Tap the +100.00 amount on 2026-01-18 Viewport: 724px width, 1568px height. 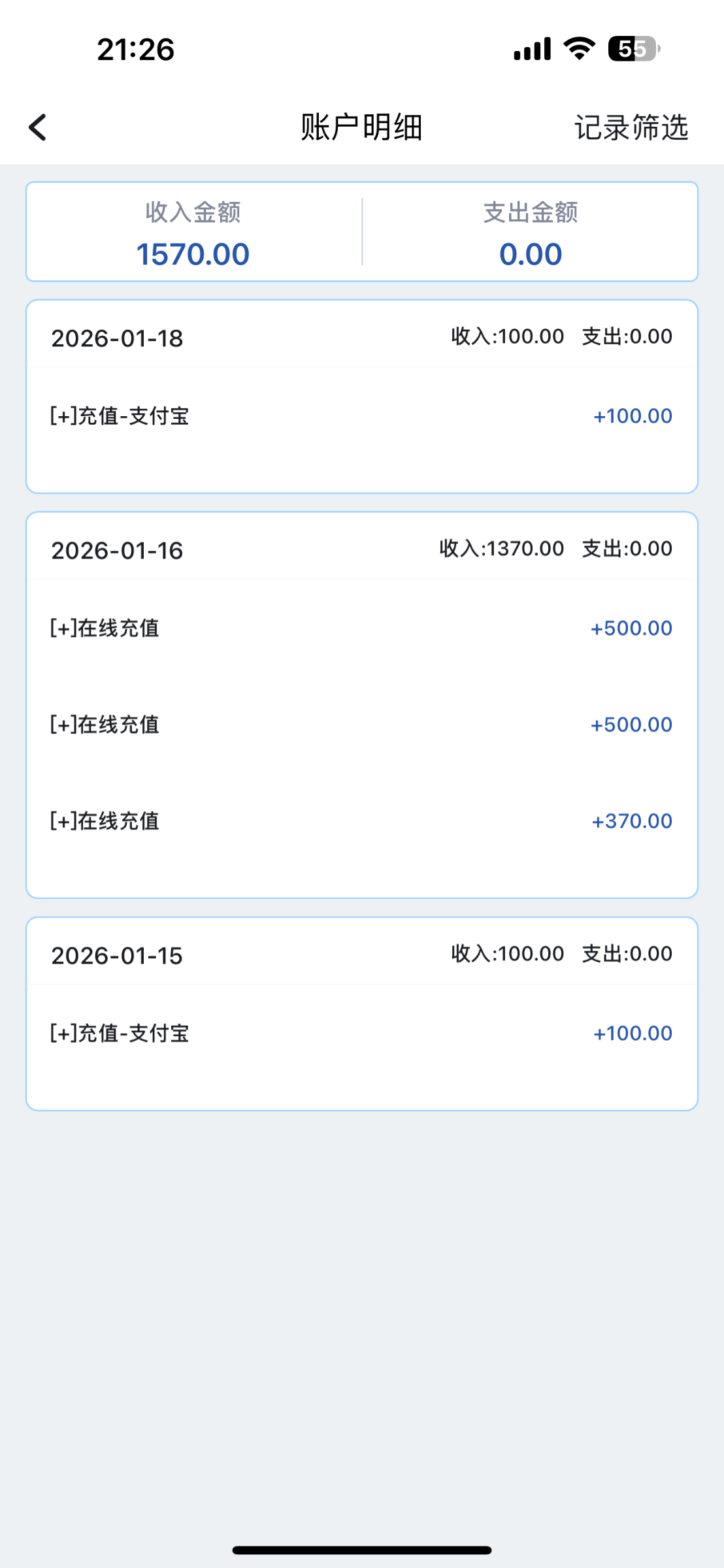coord(633,416)
